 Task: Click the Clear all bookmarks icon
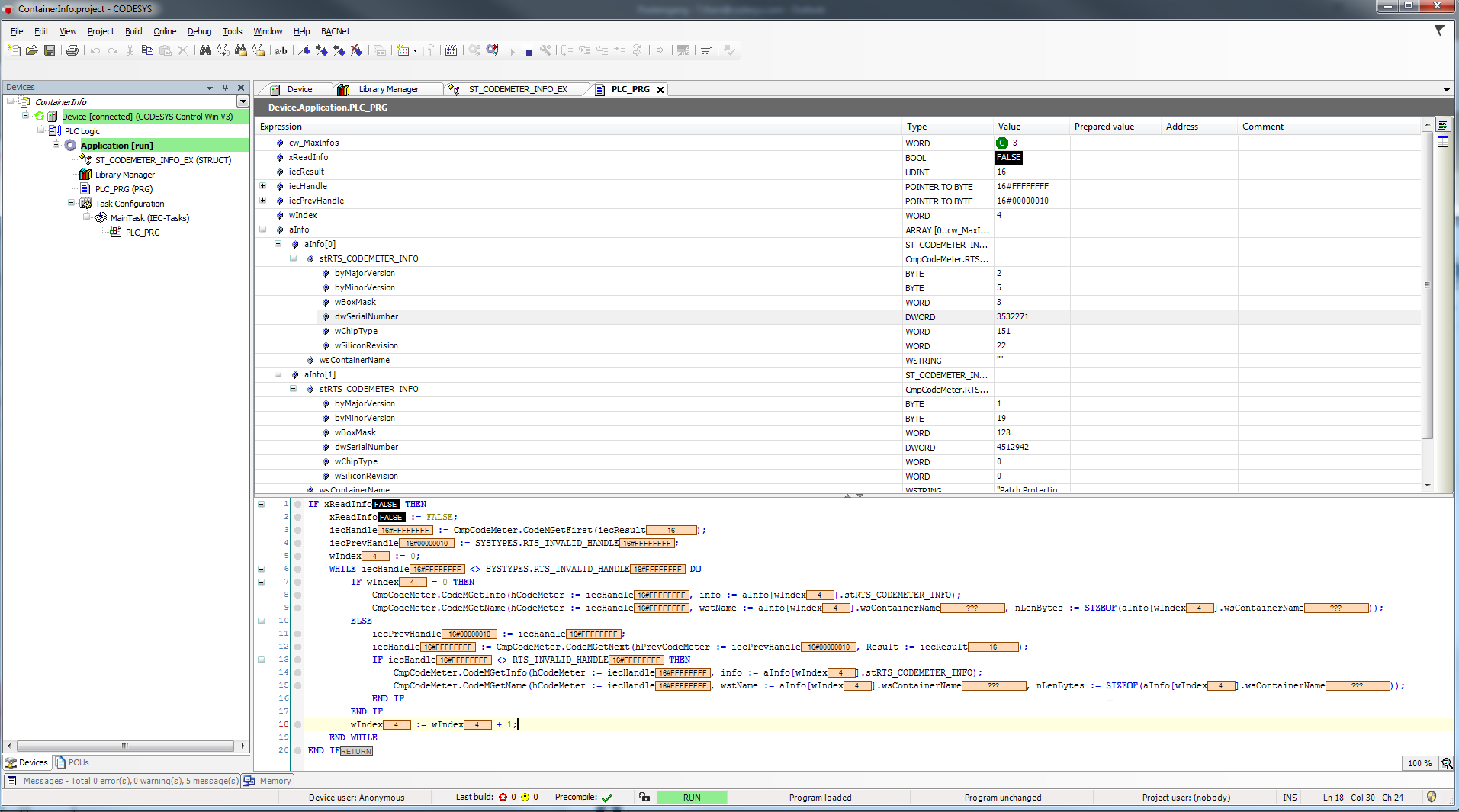(x=356, y=50)
